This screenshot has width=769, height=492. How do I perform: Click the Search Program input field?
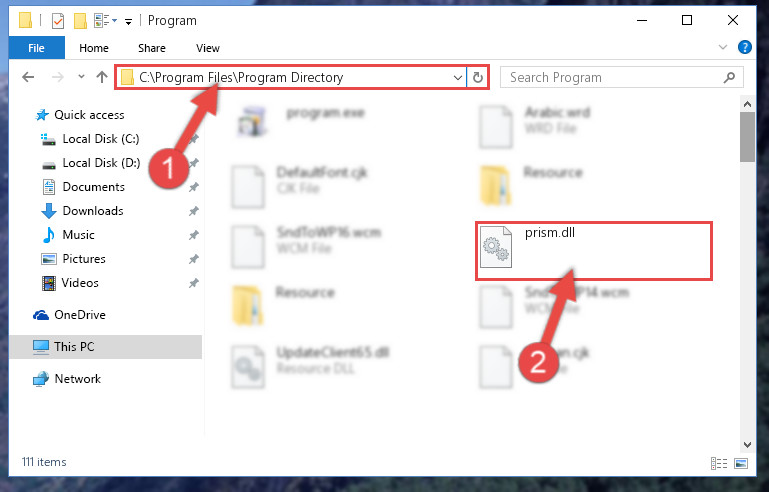pos(621,78)
